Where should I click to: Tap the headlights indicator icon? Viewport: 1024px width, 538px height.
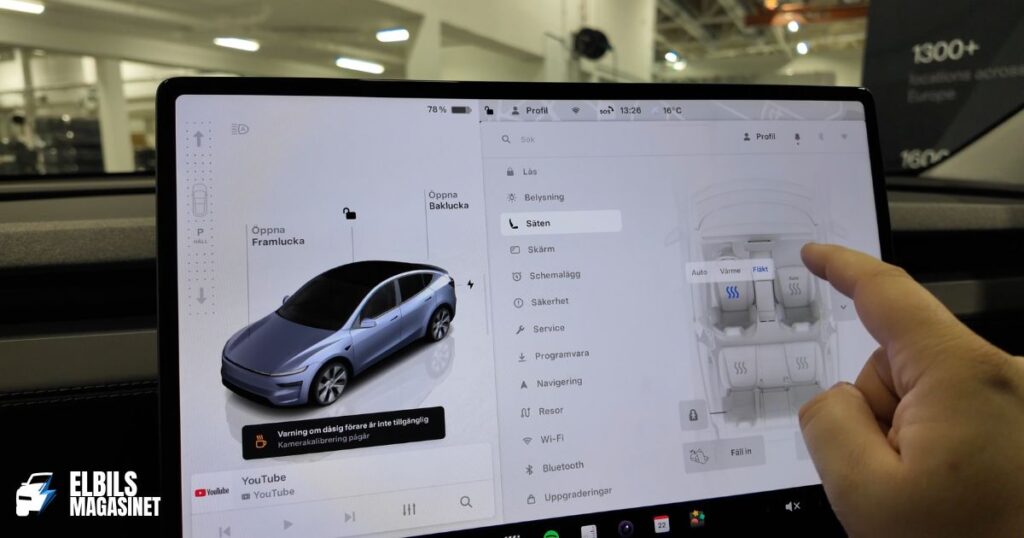click(239, 129)
